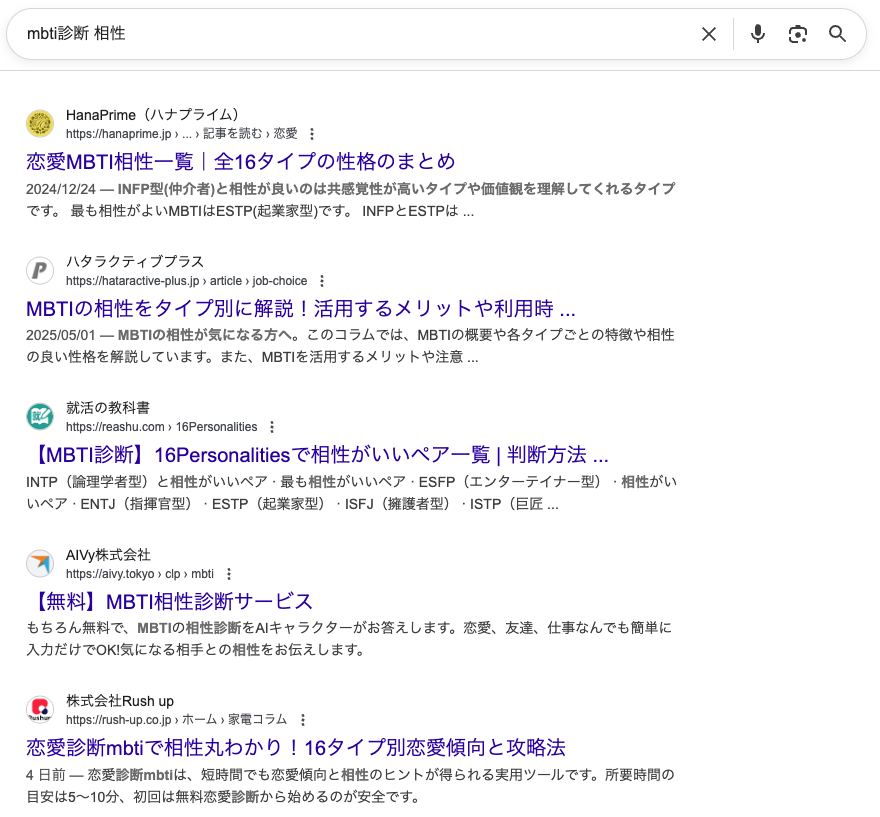Open the 恋愛診断mbtiで相性丸わかり article
The height and width of the screenshot is (817, 880).
tap(294, 747)
